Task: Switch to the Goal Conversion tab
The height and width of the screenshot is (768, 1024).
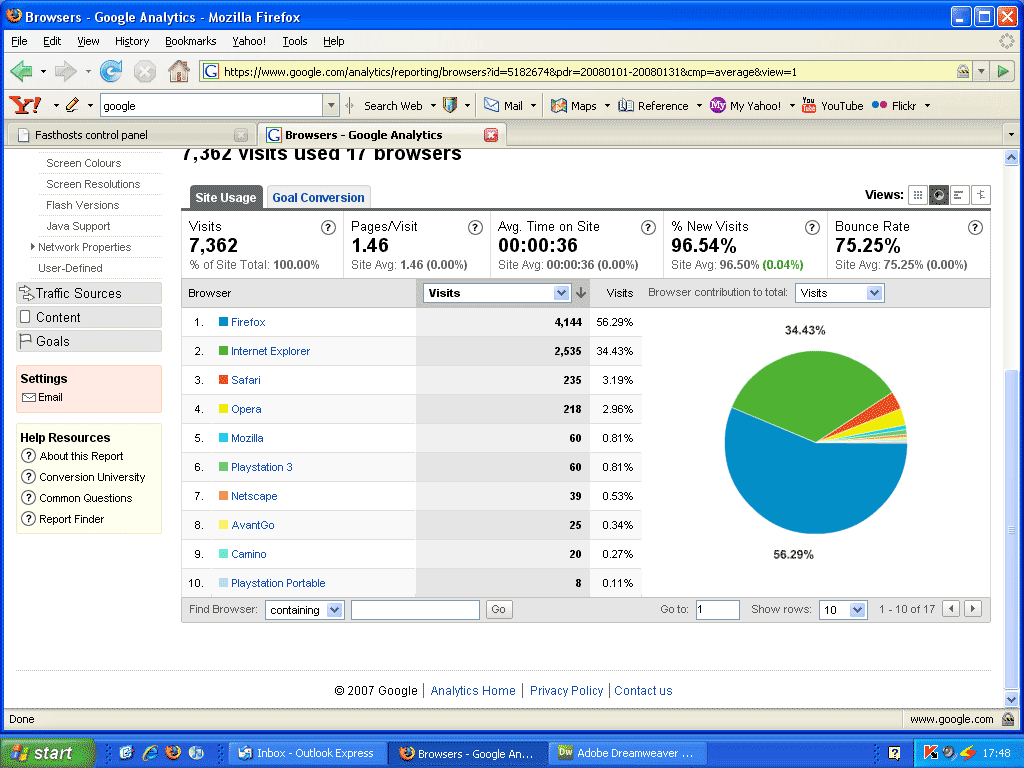Action: coord(318,197)
